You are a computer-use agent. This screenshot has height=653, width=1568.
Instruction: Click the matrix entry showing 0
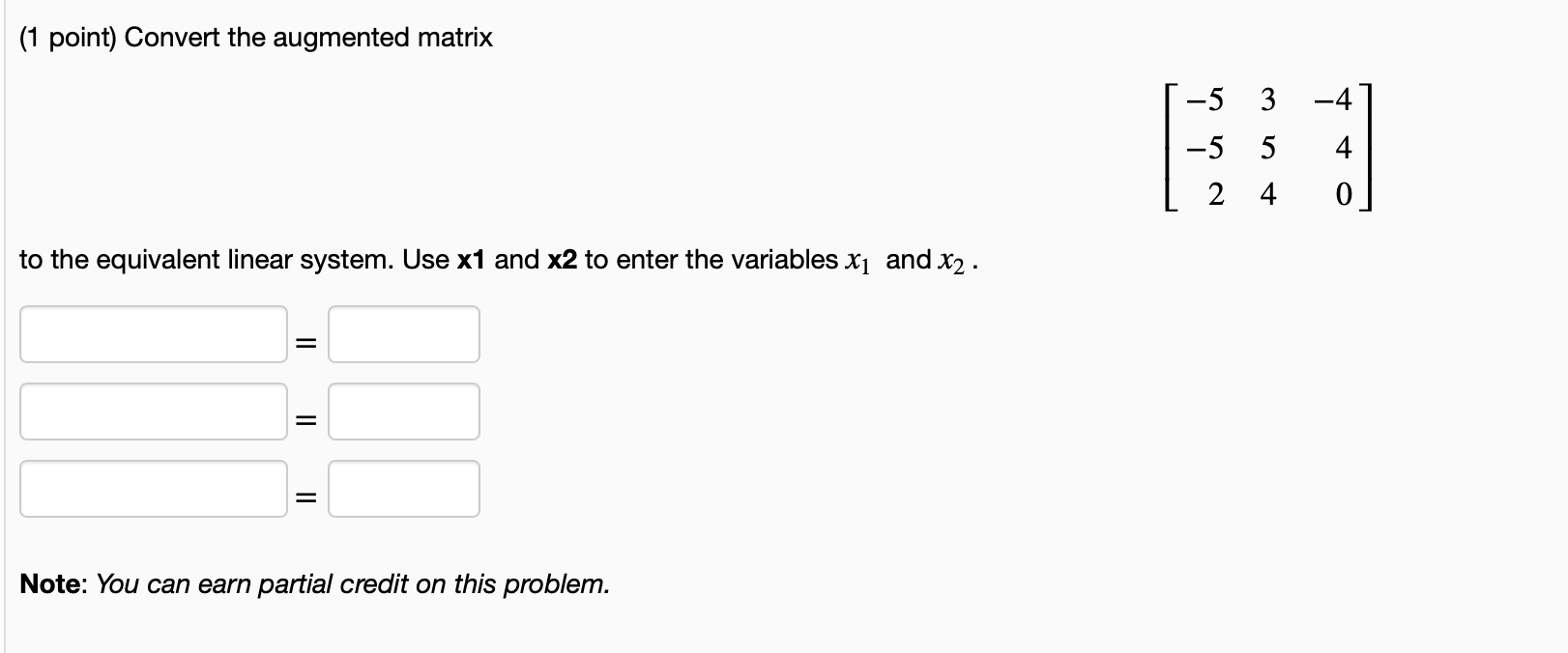[x=1344, y=193]
